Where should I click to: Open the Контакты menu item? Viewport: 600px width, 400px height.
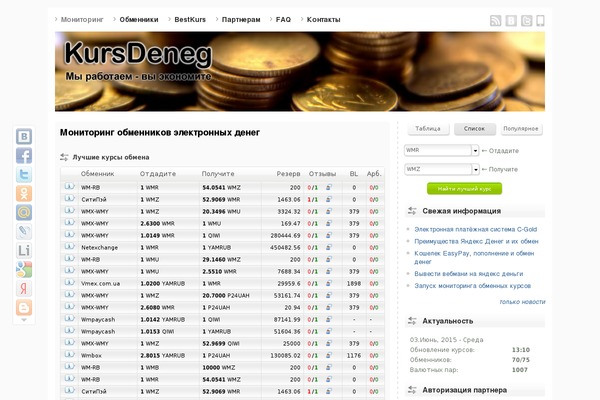point(323,20)
